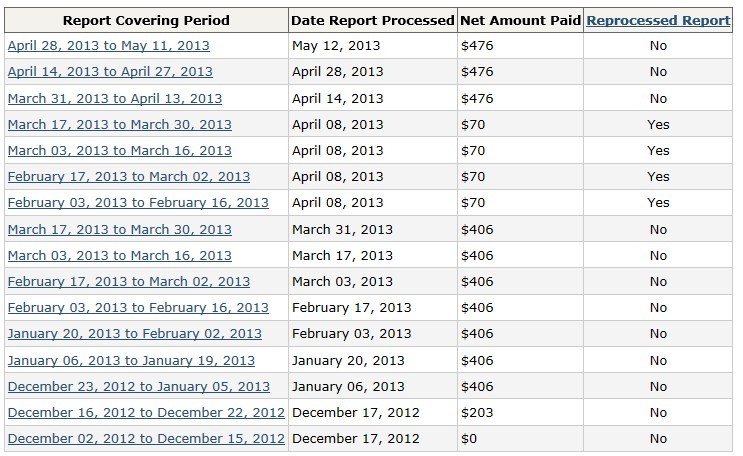View January 20 to February 02, 2013 report

tap(134, 333)
